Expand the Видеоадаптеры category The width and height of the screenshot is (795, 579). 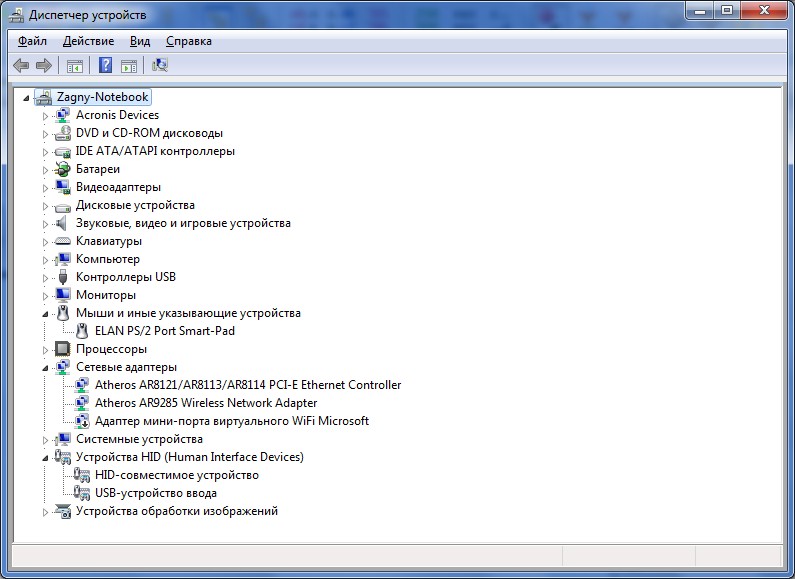click(x=45, y=188)
